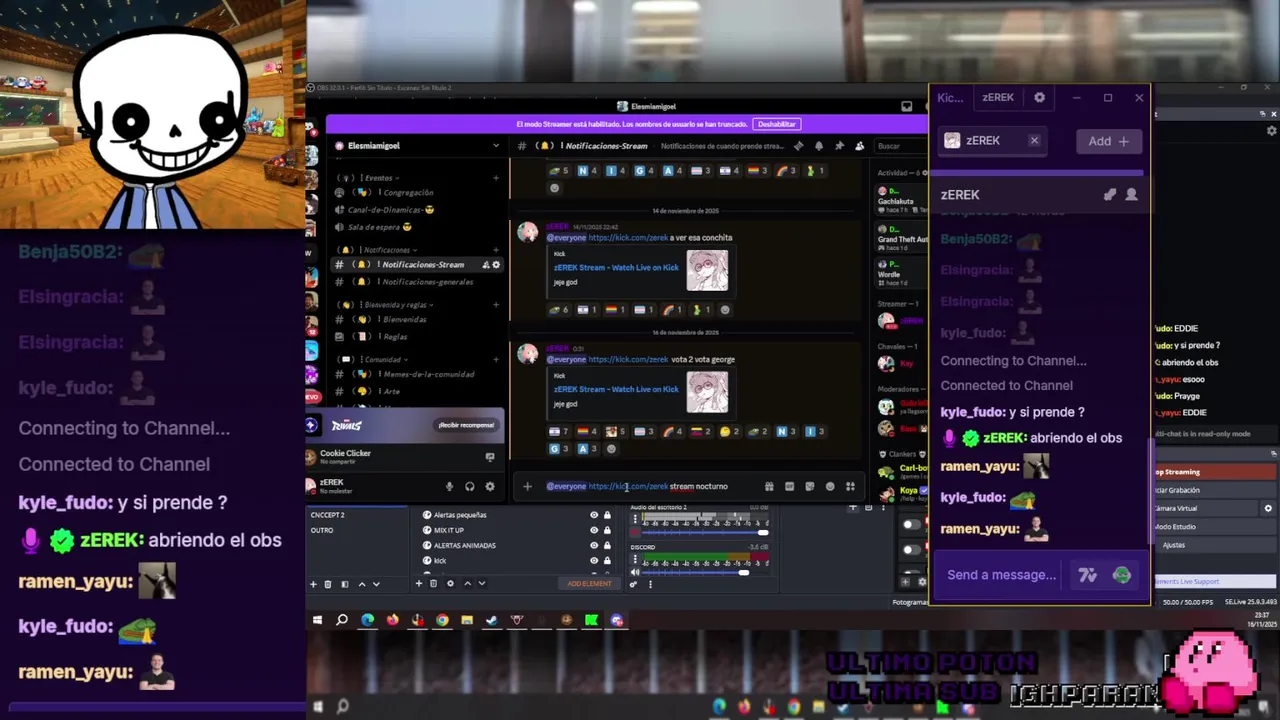
Task: Hide the ALERTAS ANIMADAS source in OBS
Action: [x=594, y=545]
